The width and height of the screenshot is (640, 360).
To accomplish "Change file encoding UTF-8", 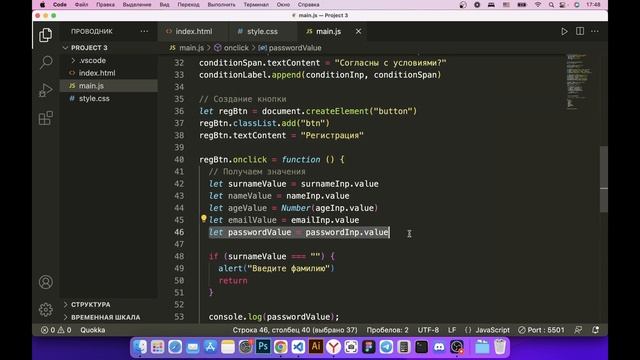I will [428, 330].
